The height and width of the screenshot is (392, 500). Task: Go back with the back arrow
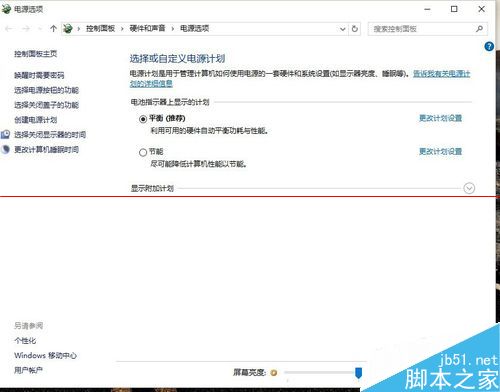9,29
